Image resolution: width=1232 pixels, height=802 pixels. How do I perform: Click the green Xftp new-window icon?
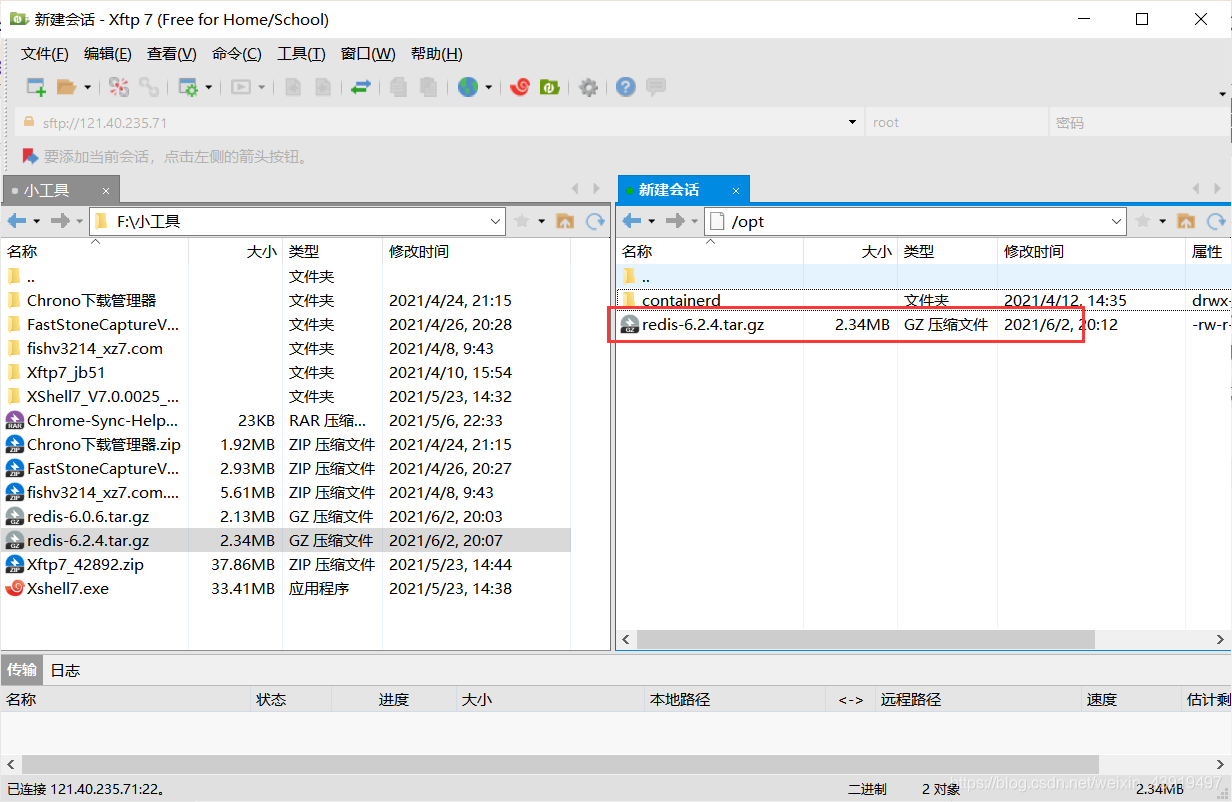549,87
